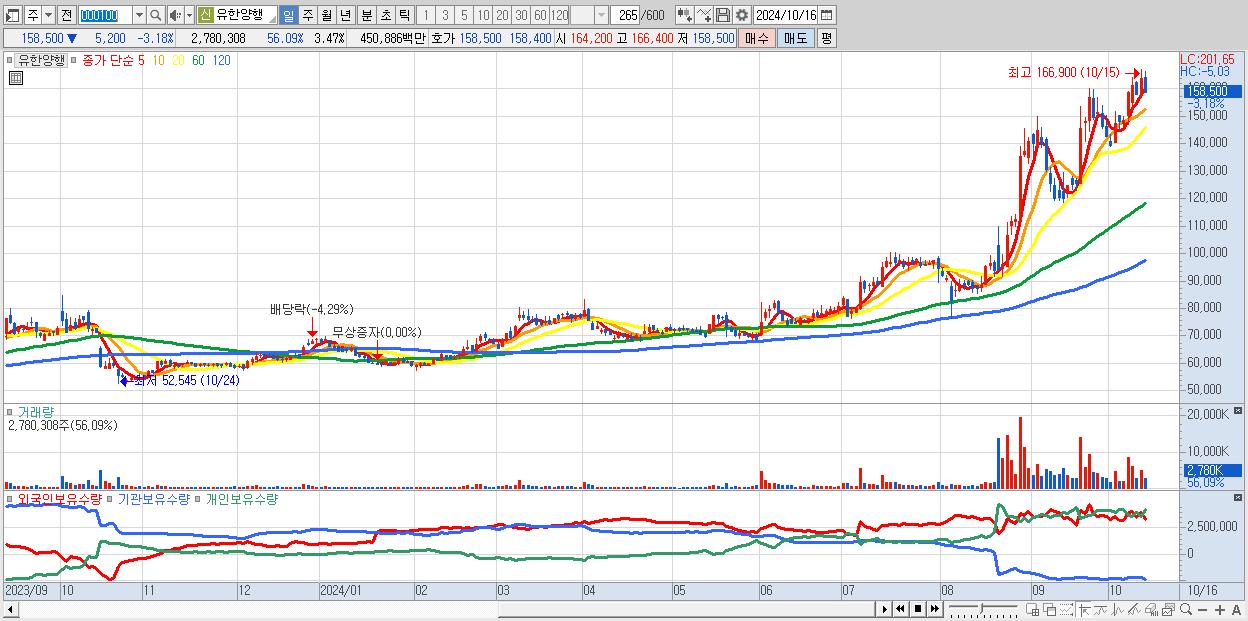The image size is (1248, 621).
Task: Click the dotted trend line chart icon in bottom toolbar
Action: (x=1066, y=610)
